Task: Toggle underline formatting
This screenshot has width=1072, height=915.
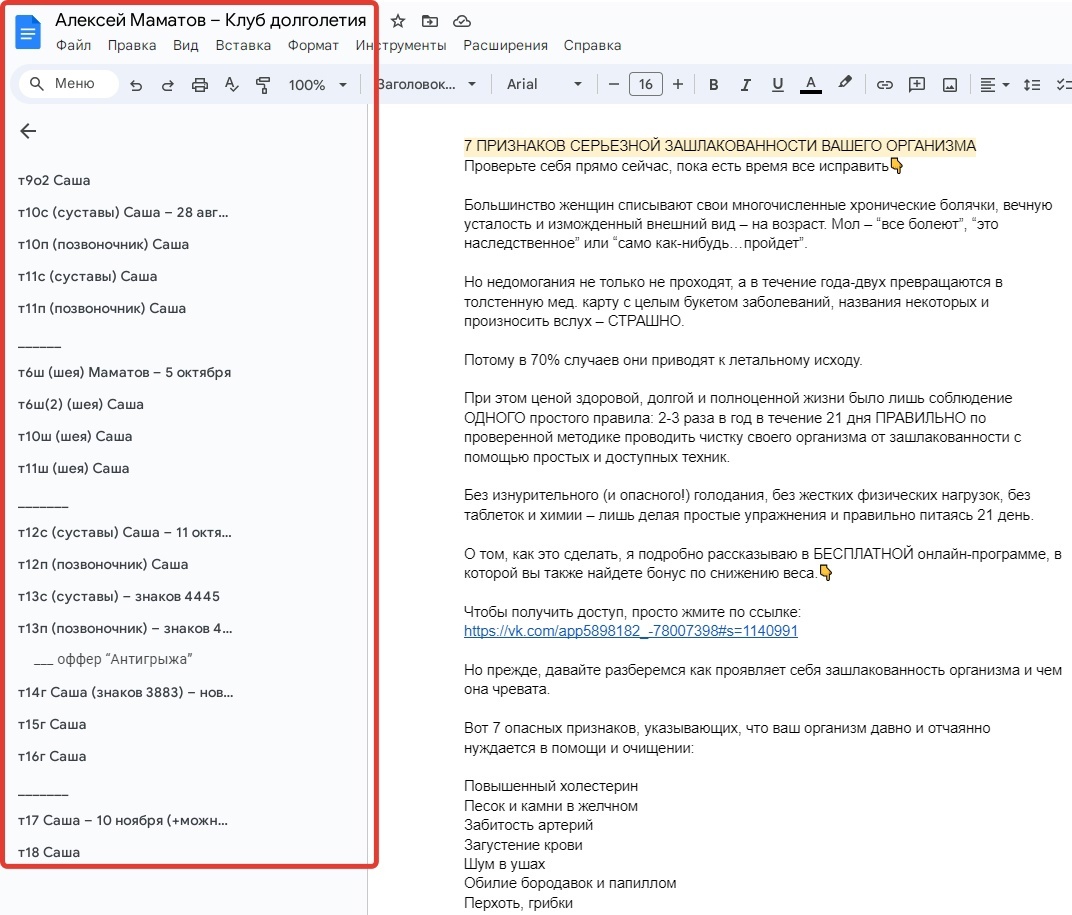Action: pos(777,84)
